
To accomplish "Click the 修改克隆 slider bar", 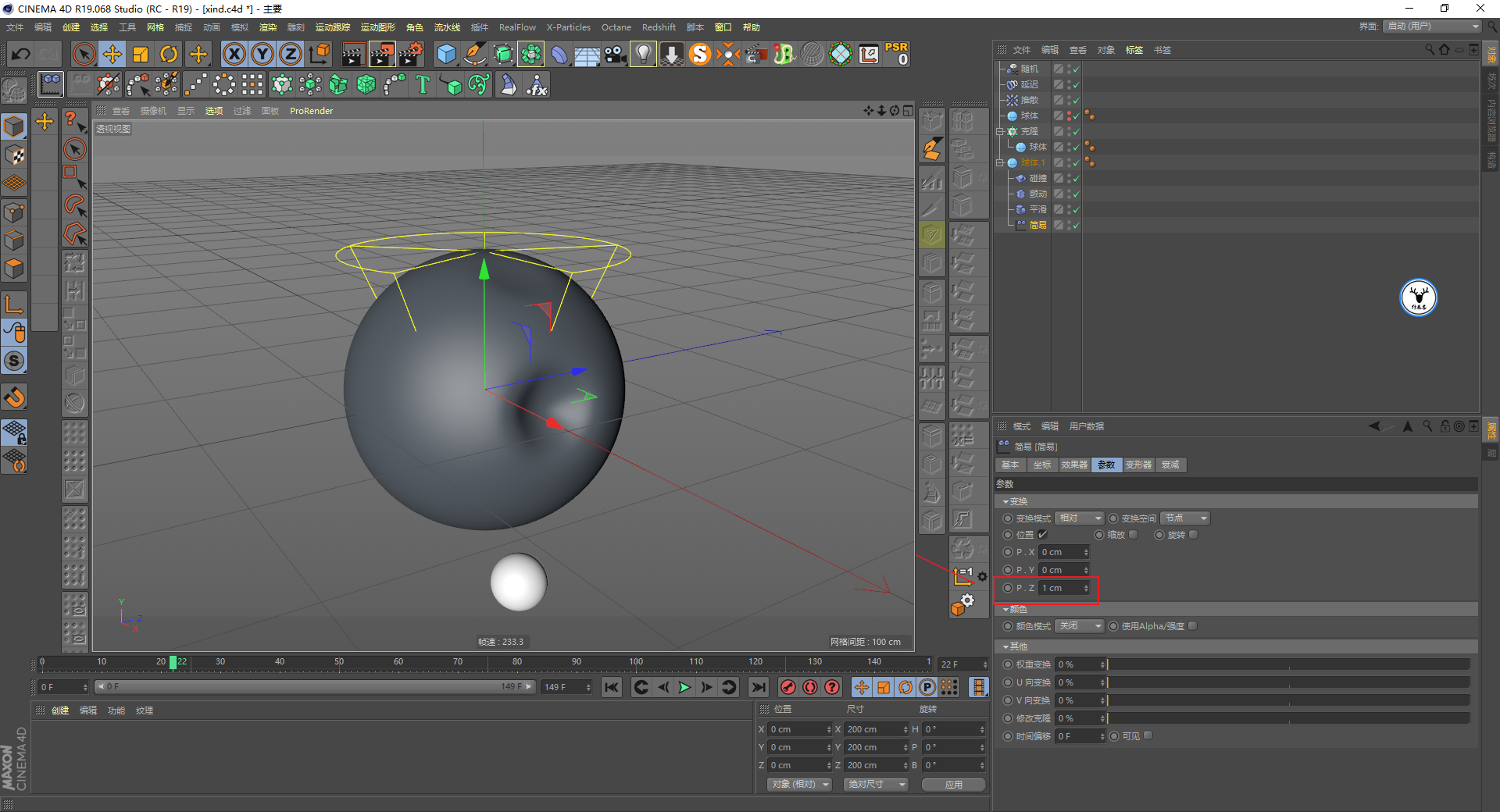I will [x=1288, y=718].
